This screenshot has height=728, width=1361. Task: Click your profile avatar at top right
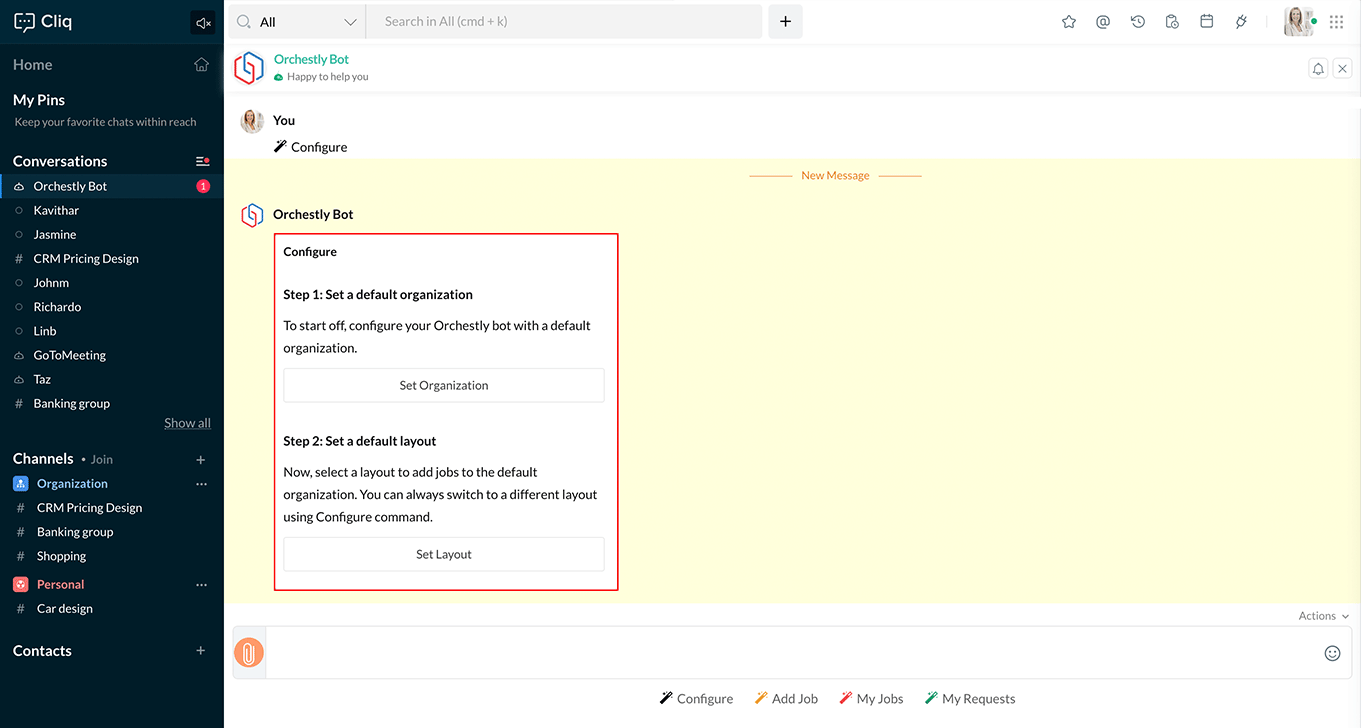[1298, 22]
